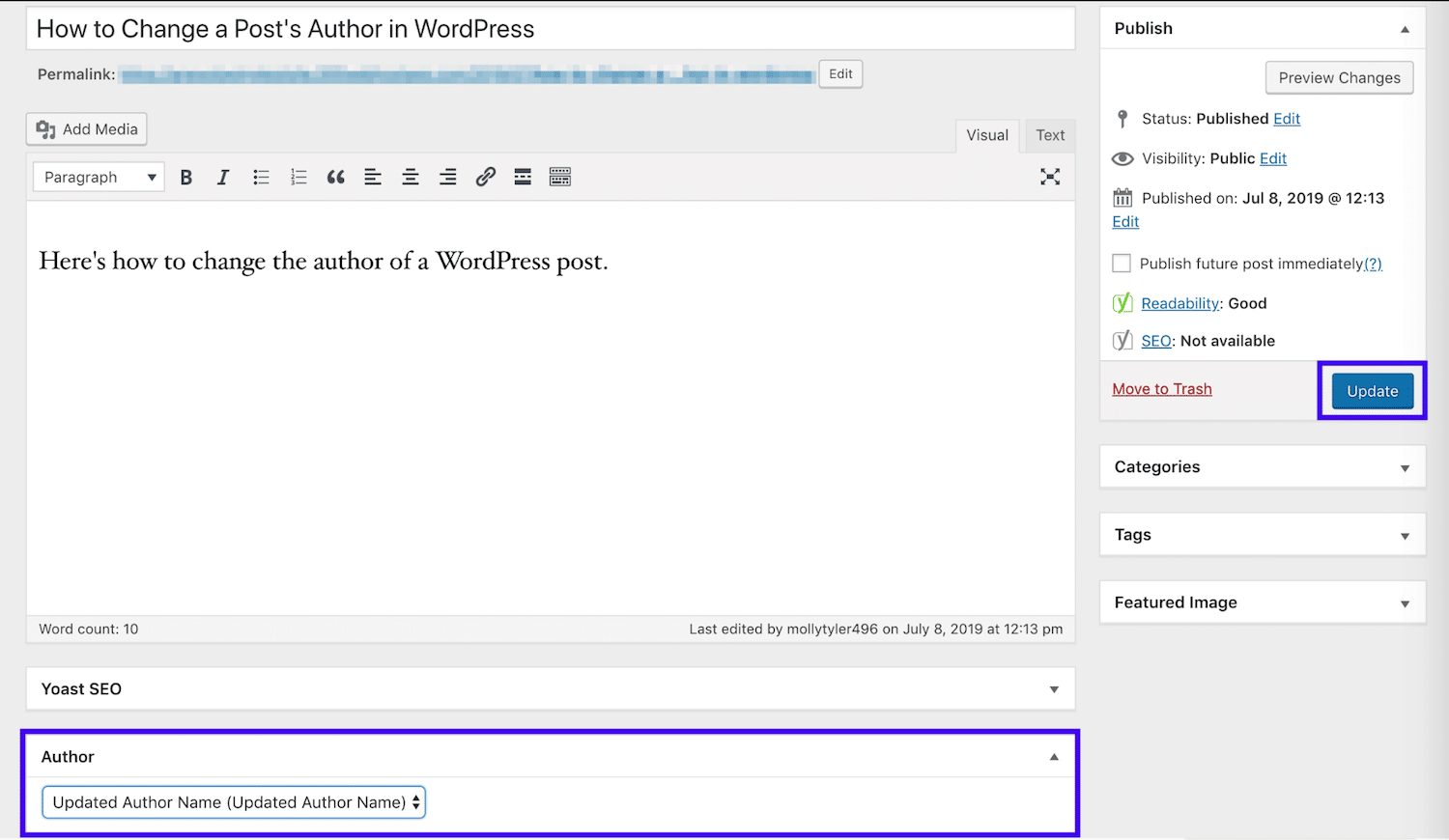Click Edit next to the permalink
The height and width of the screenshot is (840, 1449).
click(839, 73)
